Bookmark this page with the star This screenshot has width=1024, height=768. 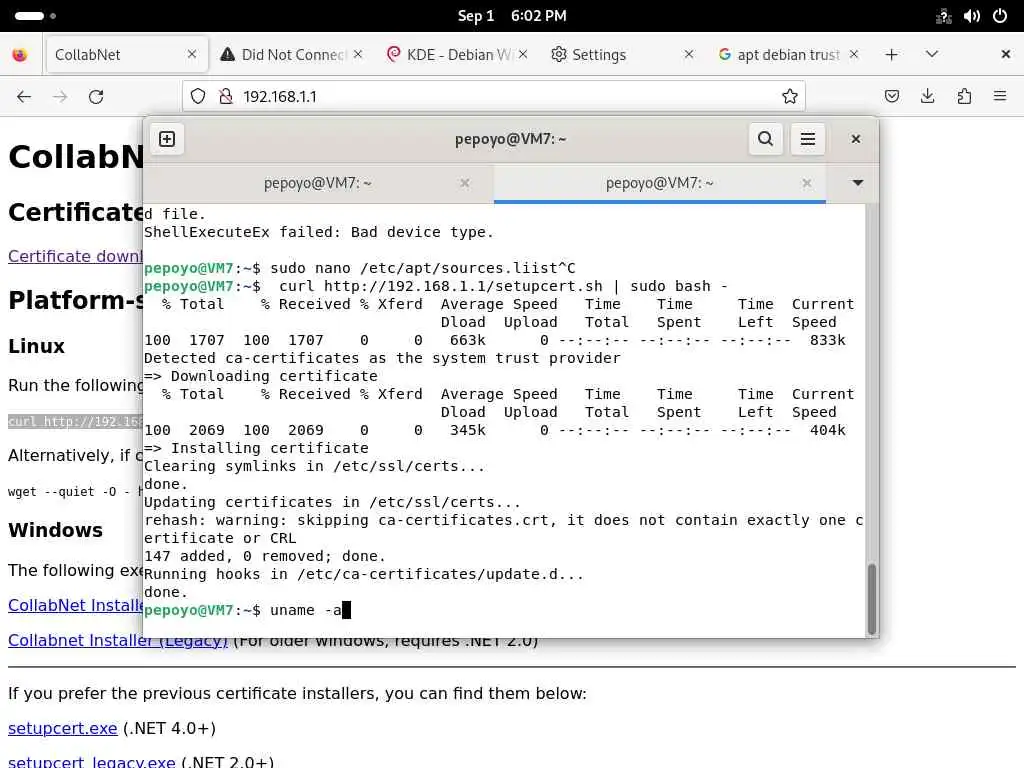[790, 97]
